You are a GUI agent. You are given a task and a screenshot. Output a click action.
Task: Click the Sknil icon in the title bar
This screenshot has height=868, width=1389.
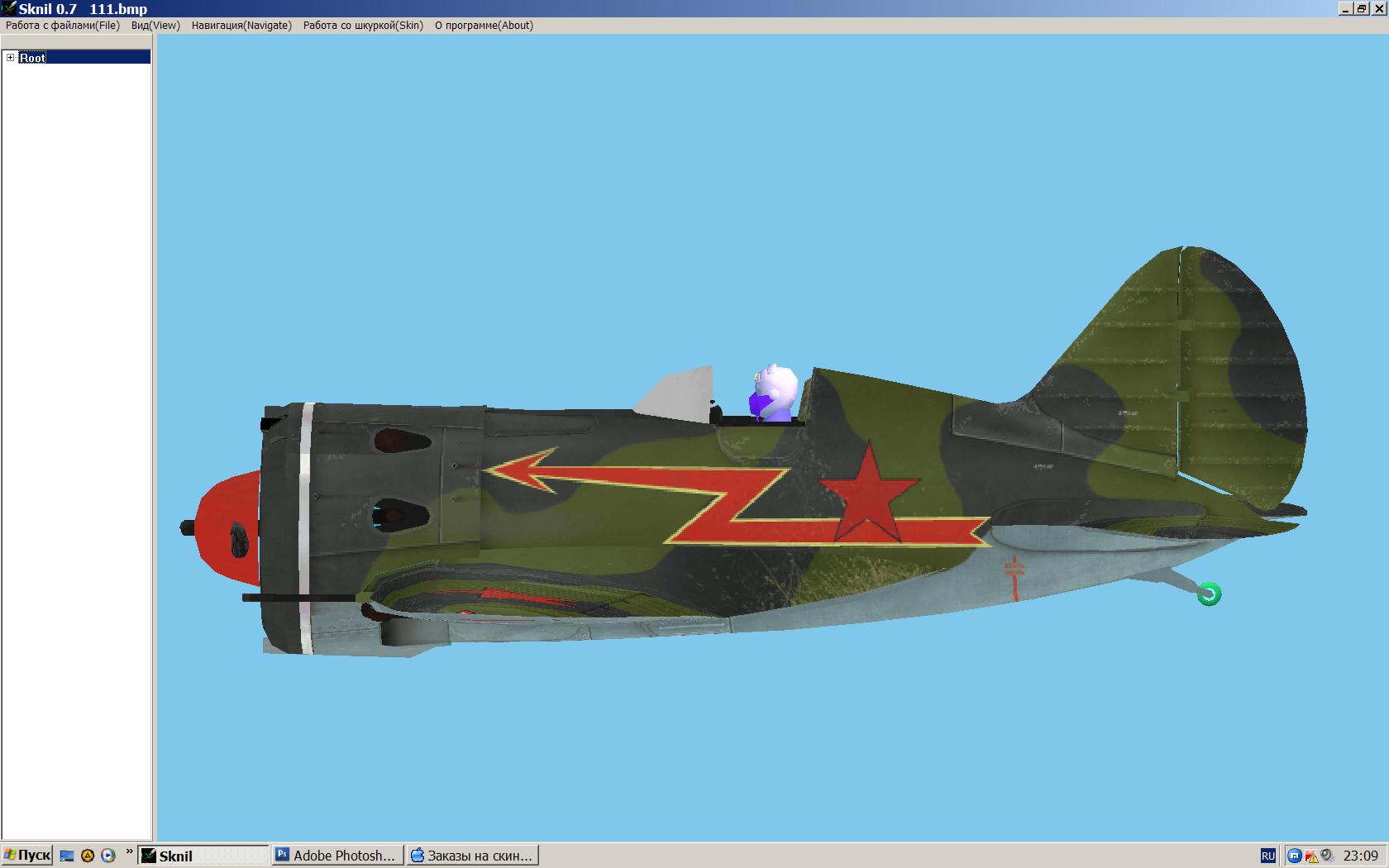(8, 8)
